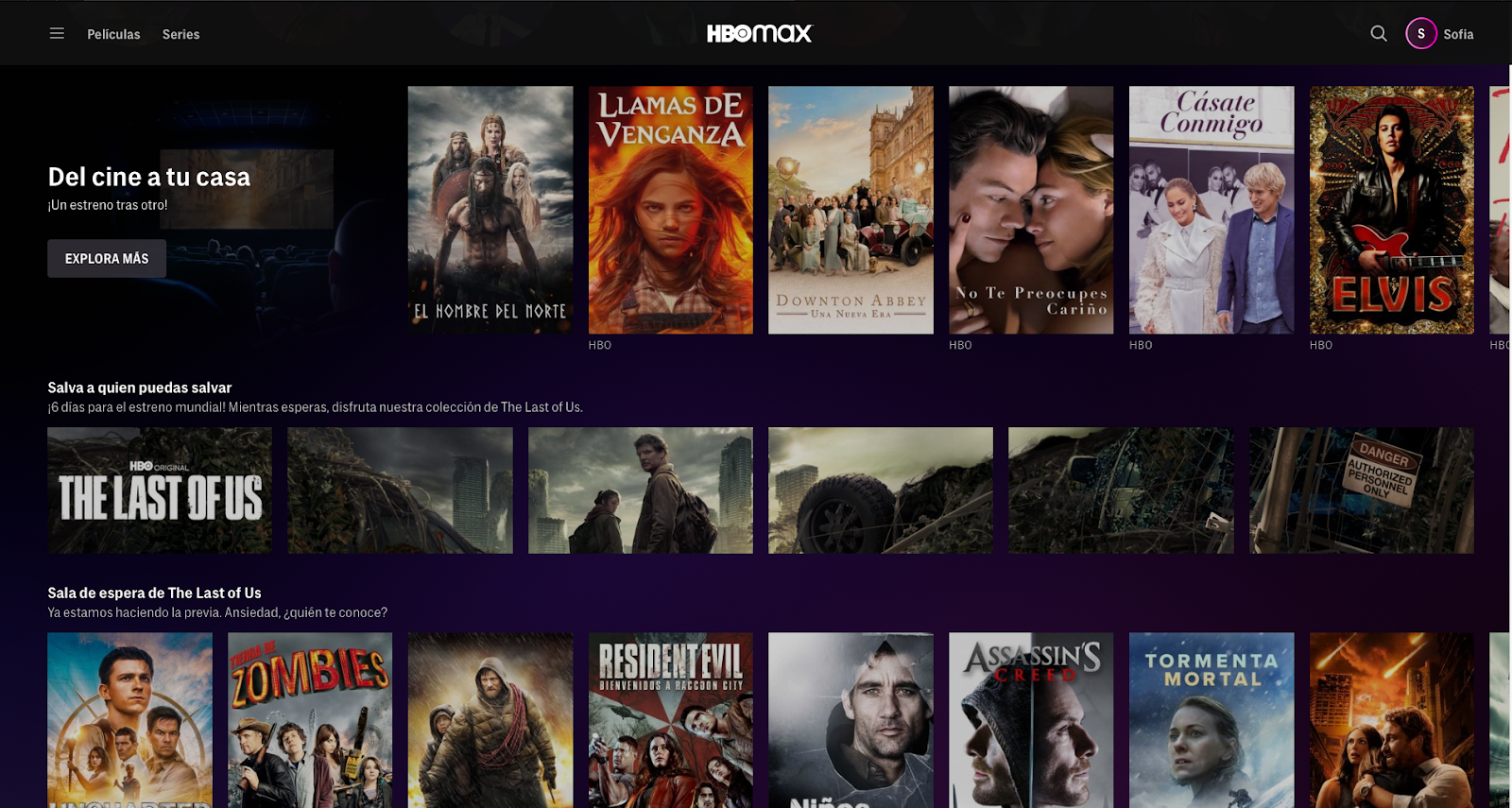Click the Explora Más button
Image resolution: width=1512 pixels, height=808 pixels.
pyautogui.click(x=107, y=258)
